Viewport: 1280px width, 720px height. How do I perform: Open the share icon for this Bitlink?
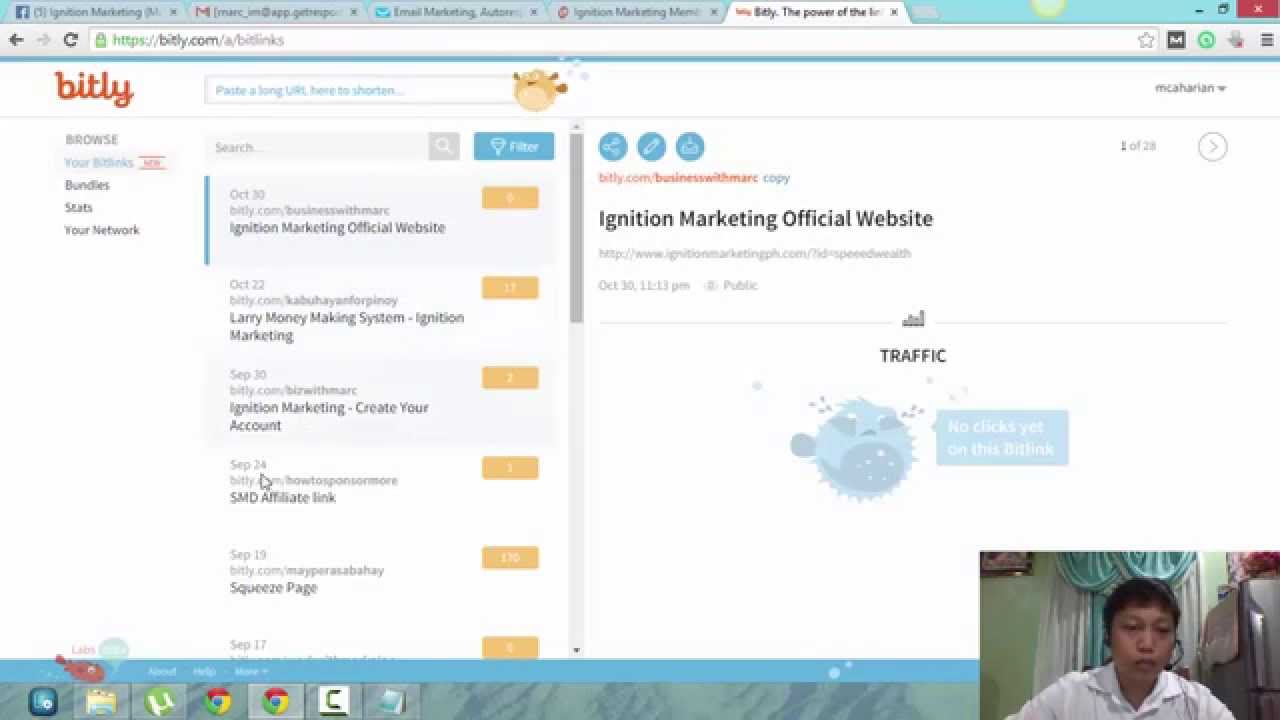coord(613,147)
